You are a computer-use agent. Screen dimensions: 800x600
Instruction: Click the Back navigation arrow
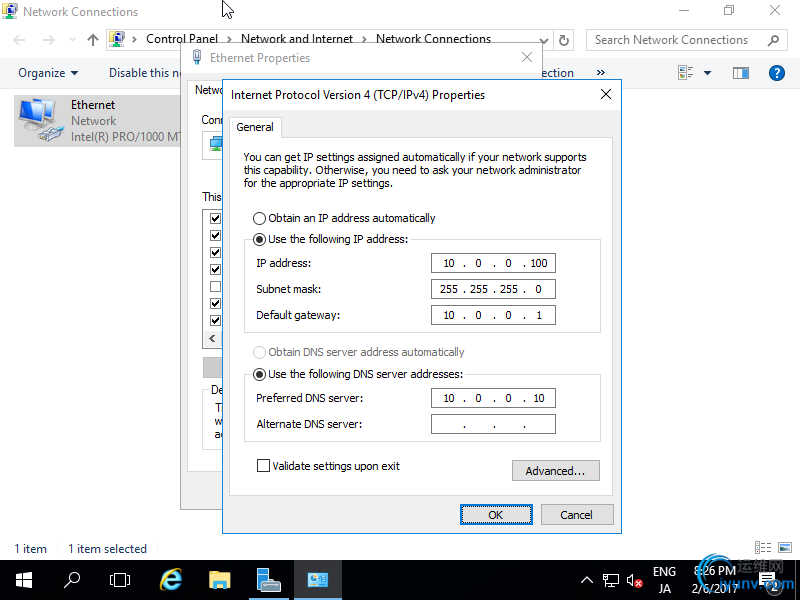pos(19,40)
